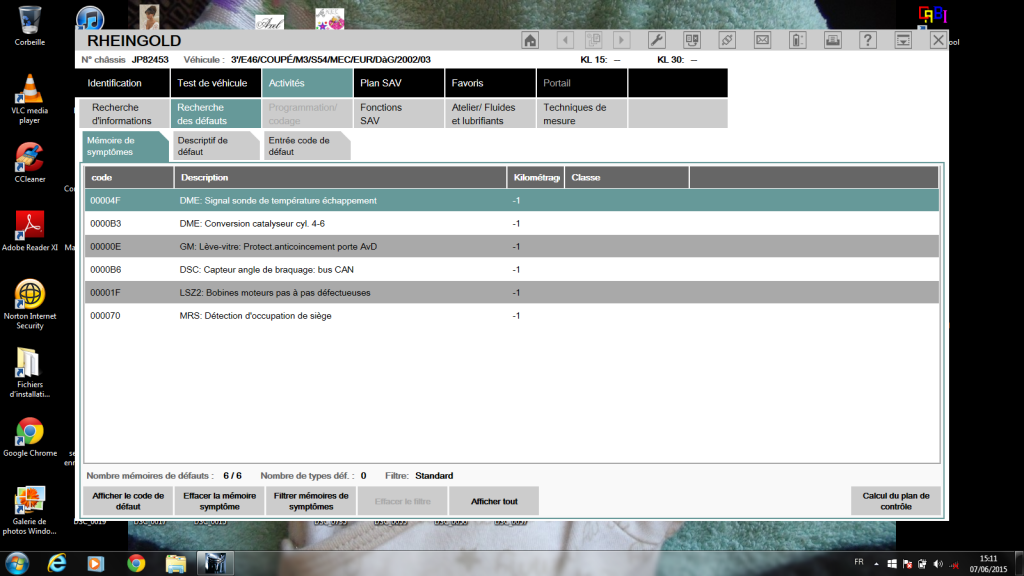The height and width of the screenshot is (576, 1024).
Task: Click the printer icon in toolbar
Action: (x=833, y=40)
